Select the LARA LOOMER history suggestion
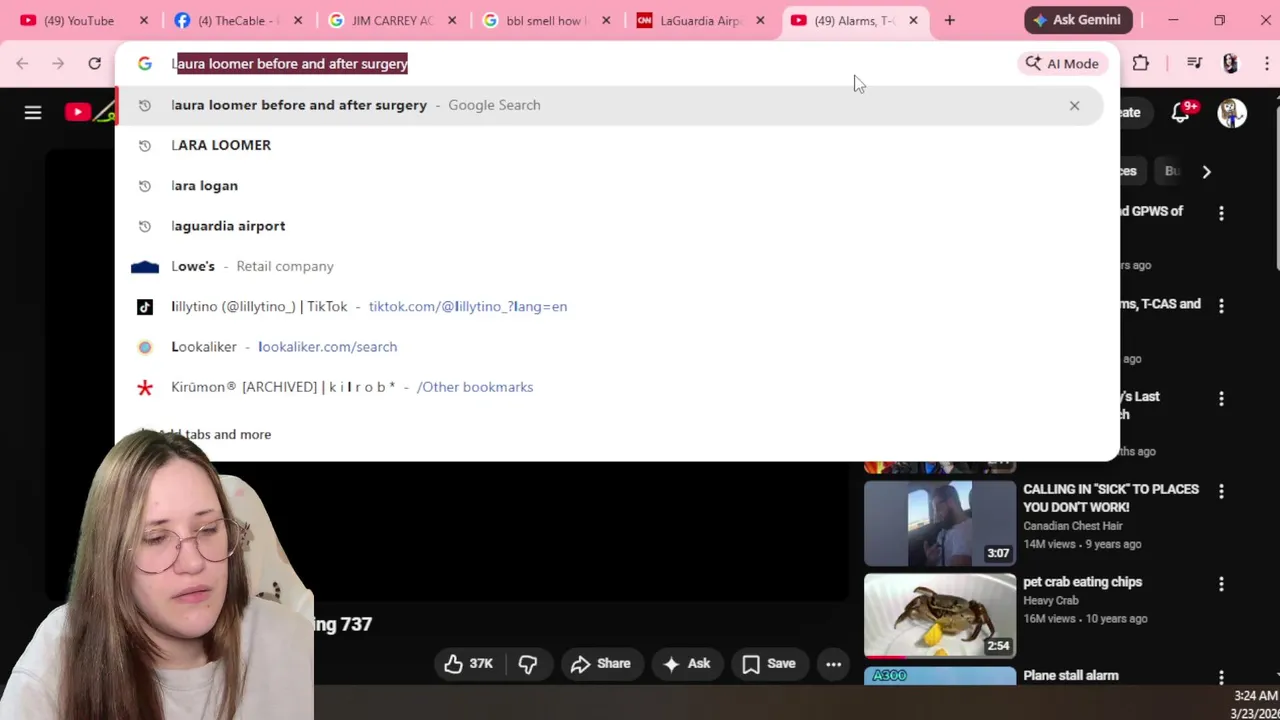Image resolution: width=1280 pixels, height=720 pixels. click(x=610, y=145)
